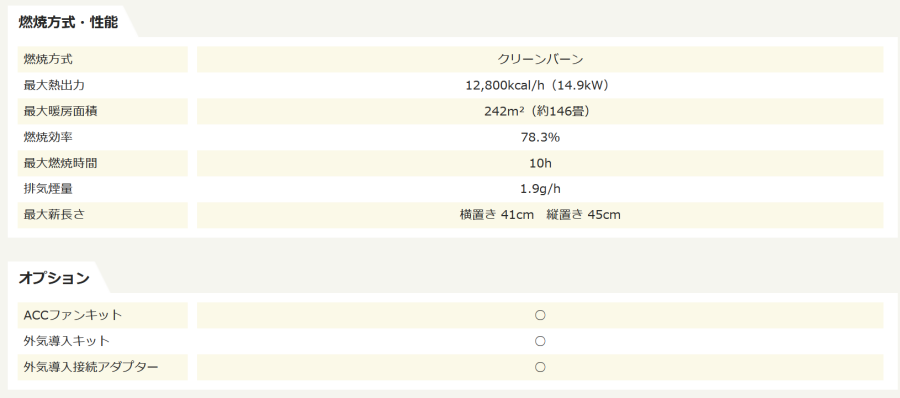Click the 最大燃焼時間 row label
The image size is (900, 398).
[x=103, y=163]
